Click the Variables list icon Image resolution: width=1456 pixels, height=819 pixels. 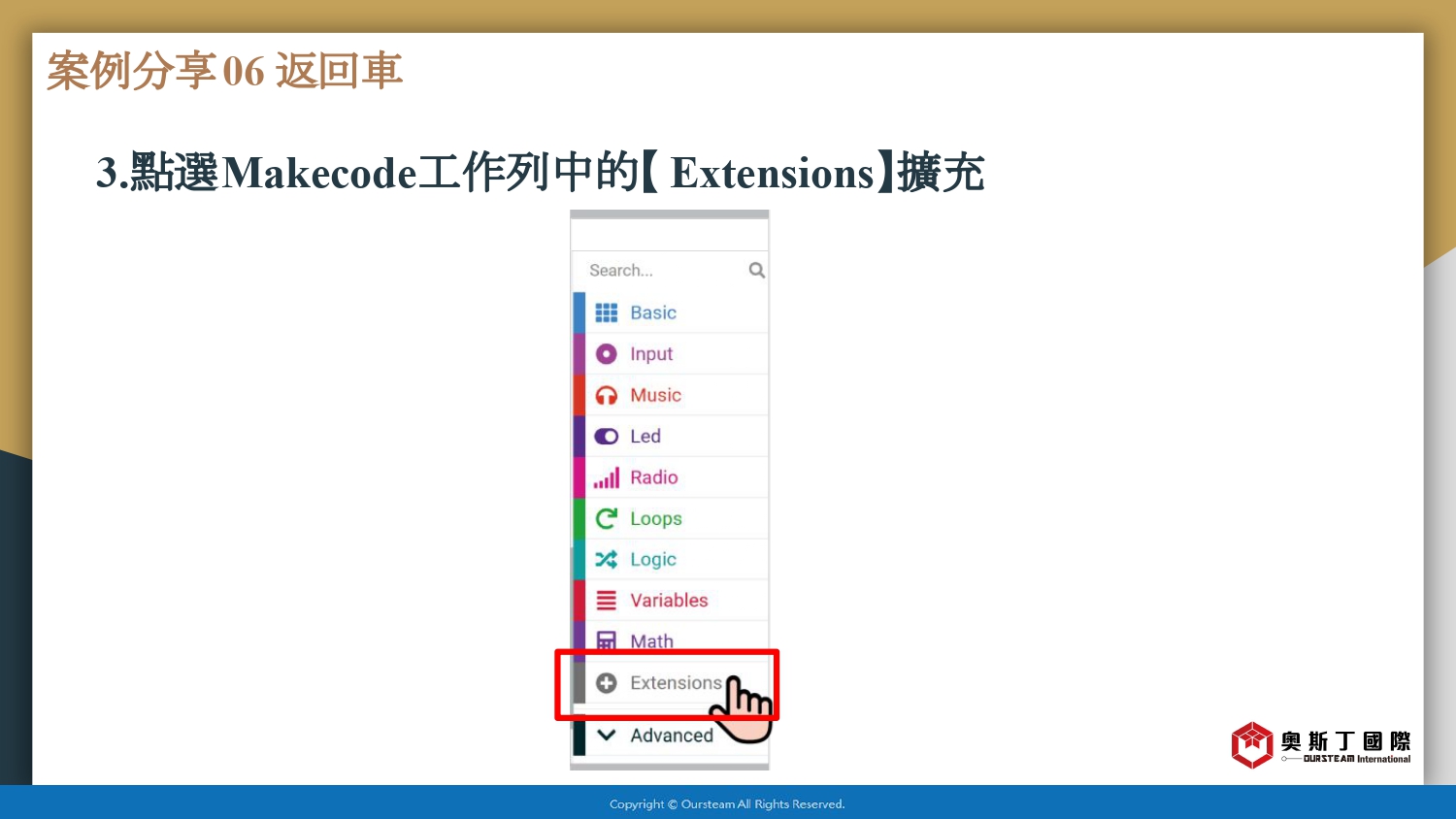(x=607, y=601)
